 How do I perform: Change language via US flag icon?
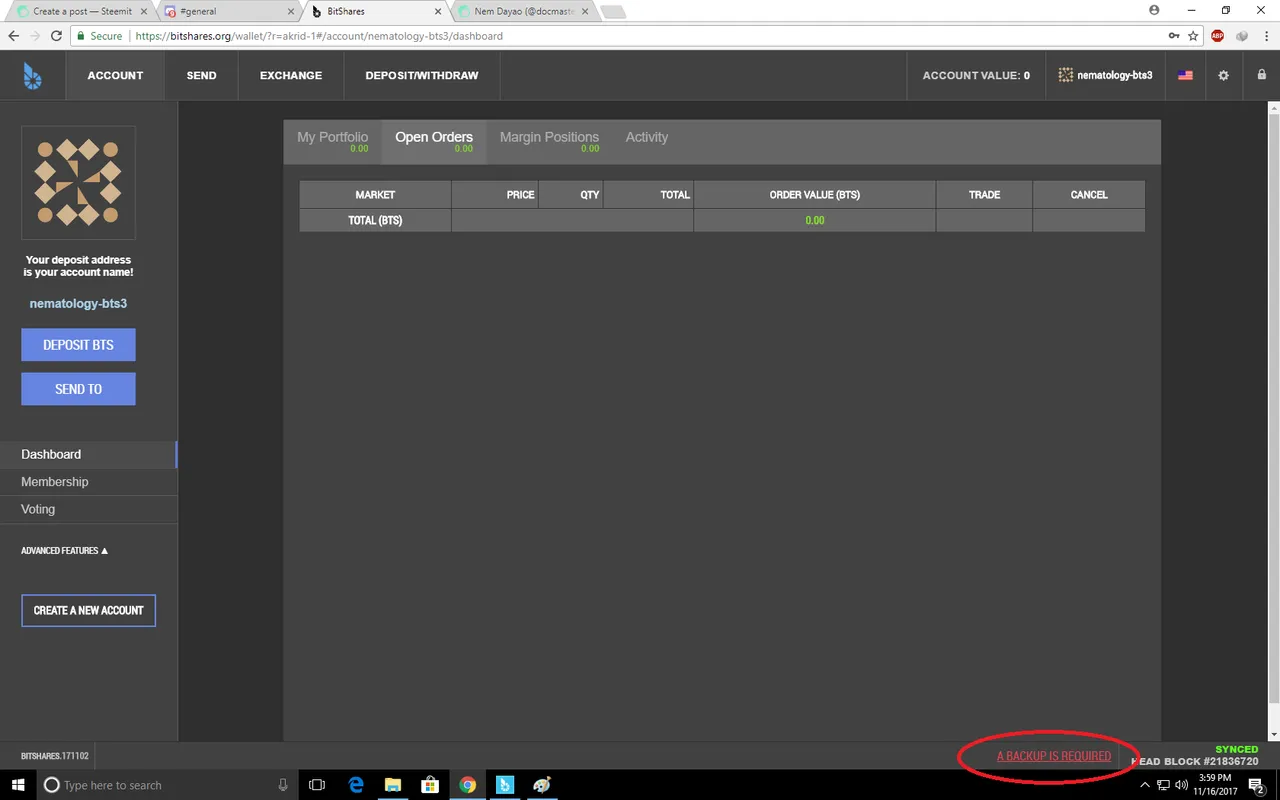[1186, 75]
